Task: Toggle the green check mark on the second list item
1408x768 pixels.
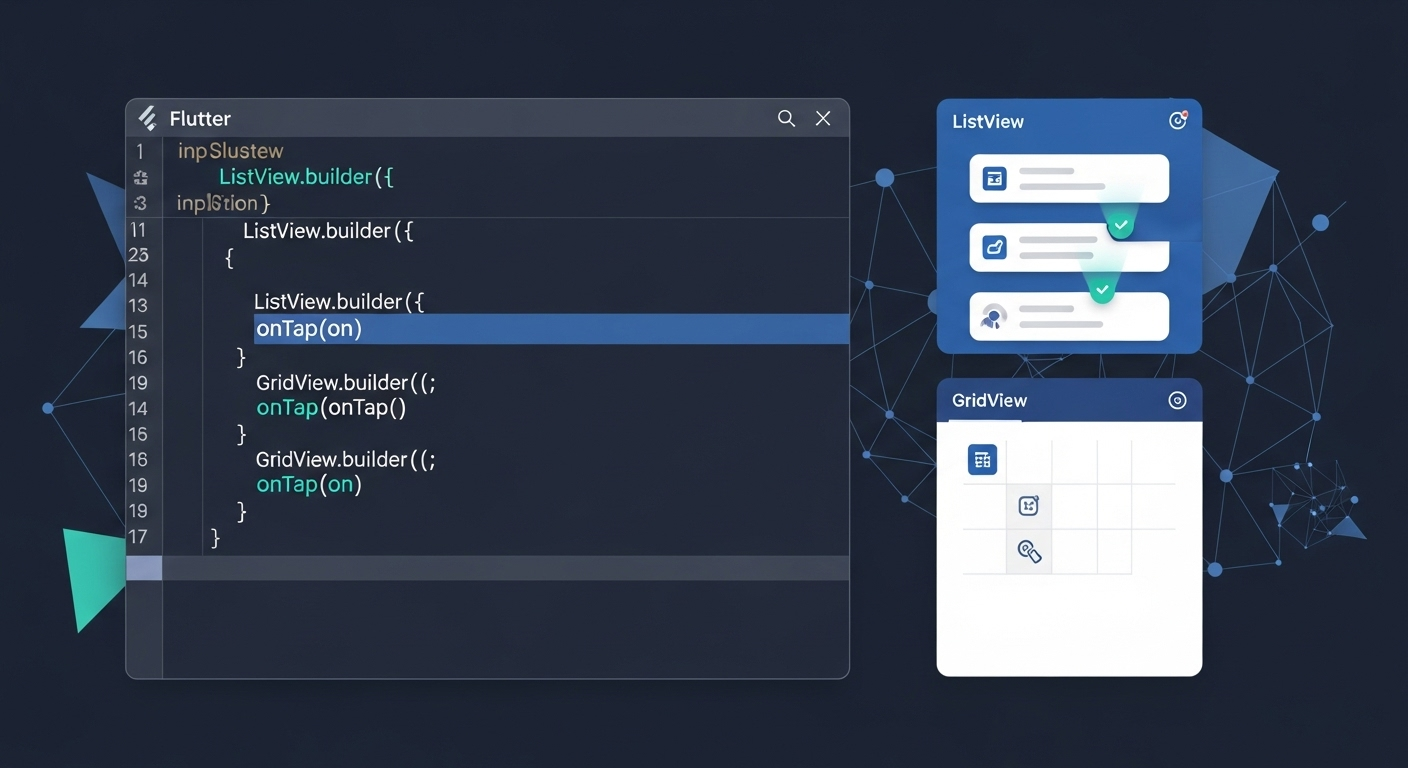Action: [1121, 225]
